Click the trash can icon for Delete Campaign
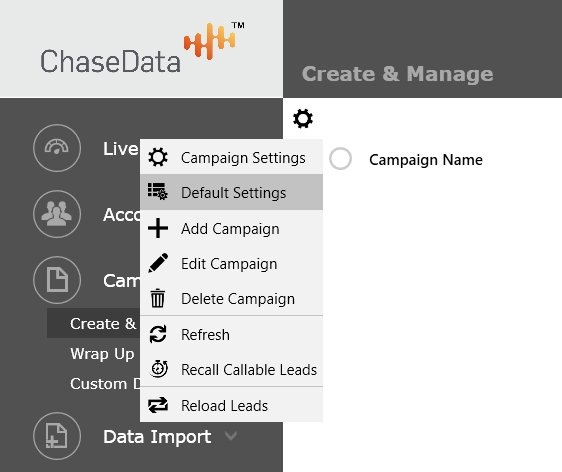 [158, 298]
